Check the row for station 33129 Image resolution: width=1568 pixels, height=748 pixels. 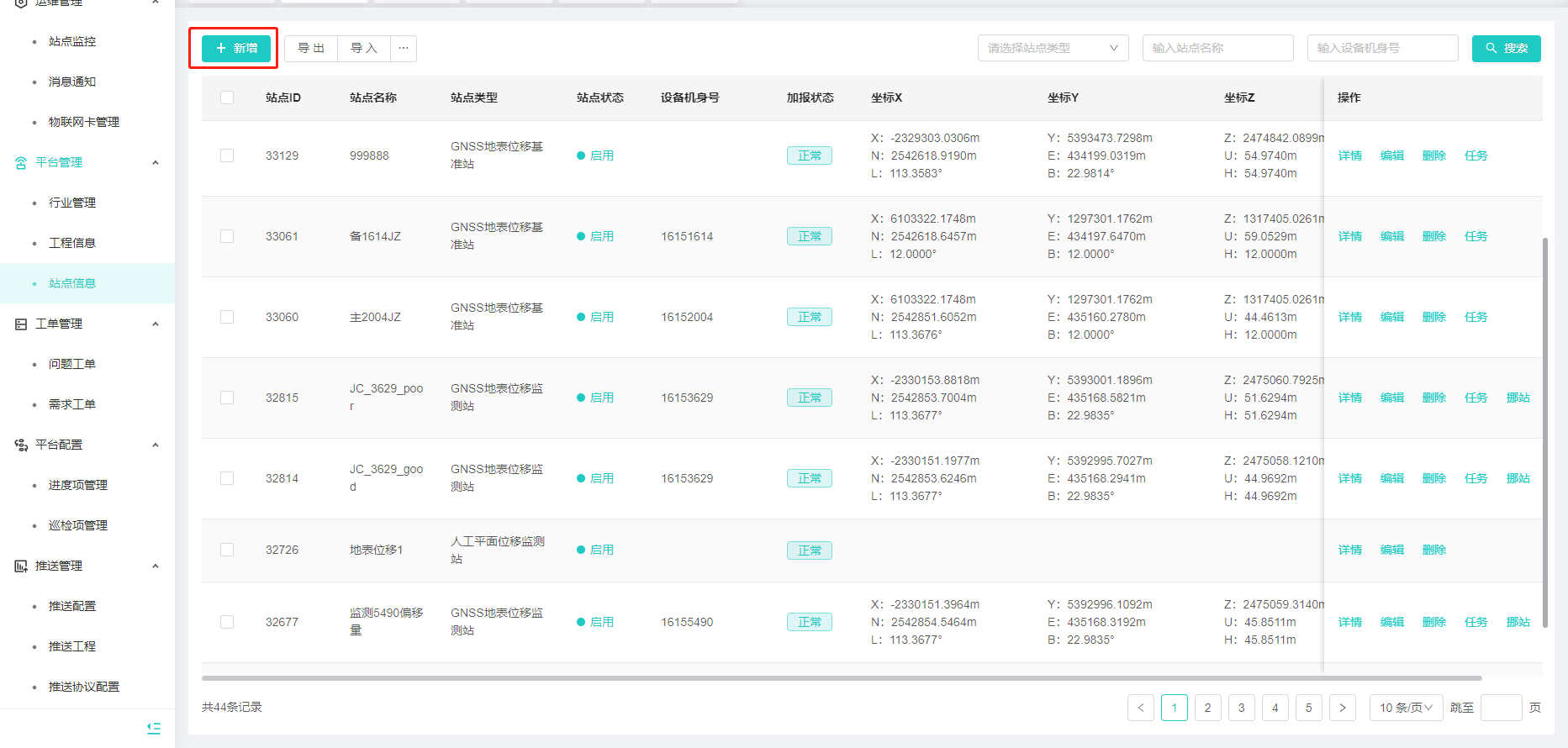(x=227, y=155)
